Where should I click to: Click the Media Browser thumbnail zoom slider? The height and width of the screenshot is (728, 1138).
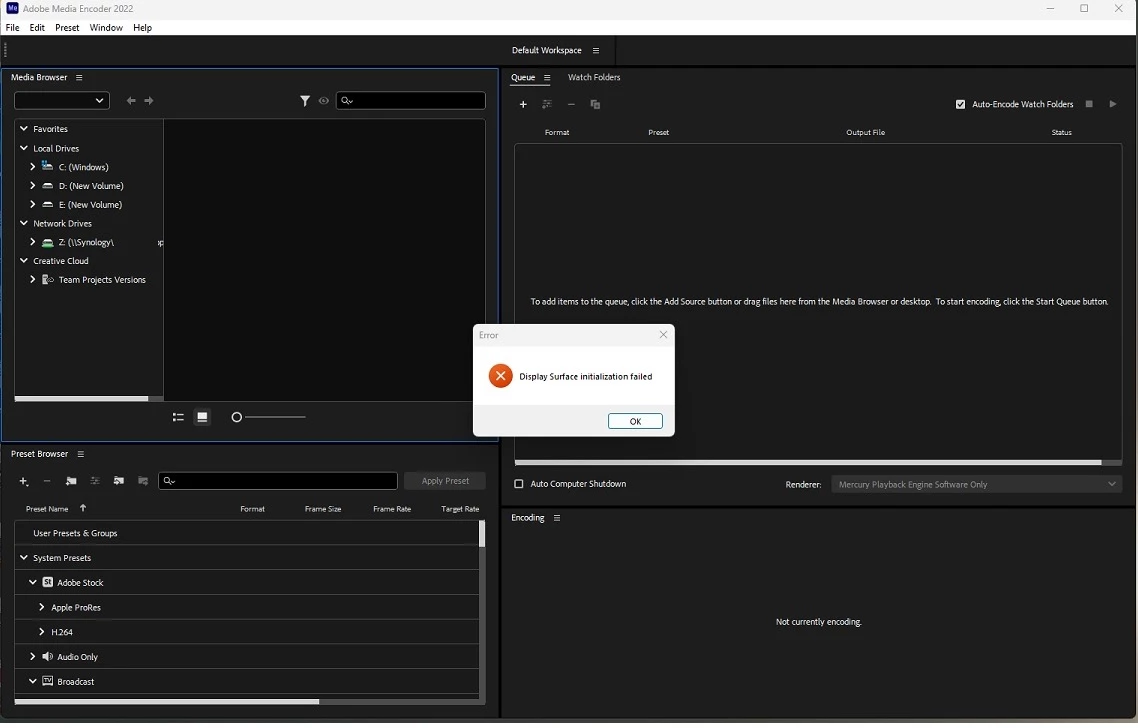[x=269, y=417]
